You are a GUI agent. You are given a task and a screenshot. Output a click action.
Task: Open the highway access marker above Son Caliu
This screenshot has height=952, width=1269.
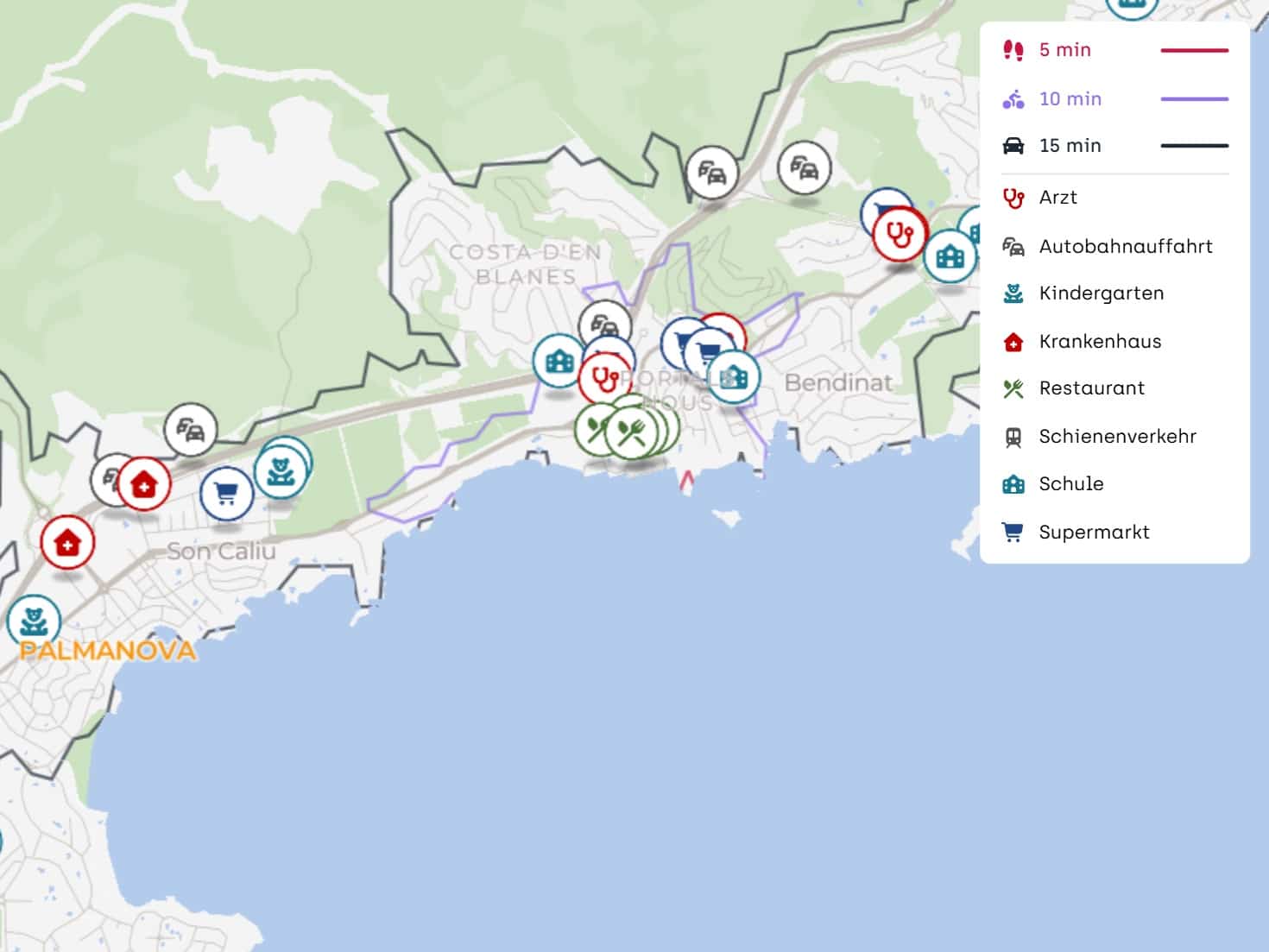click(x=191, y=429)
